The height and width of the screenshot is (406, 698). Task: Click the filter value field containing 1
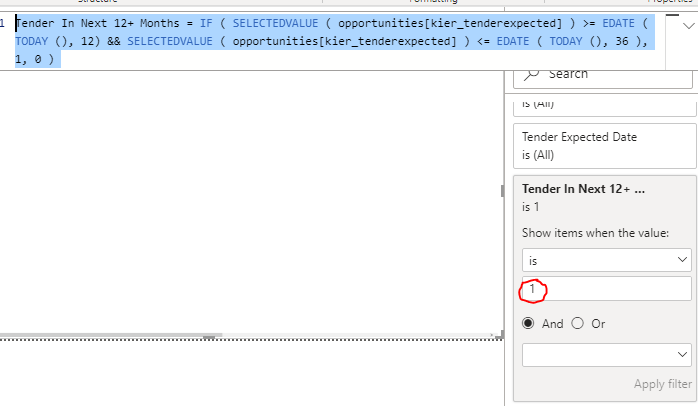[606, 288]
